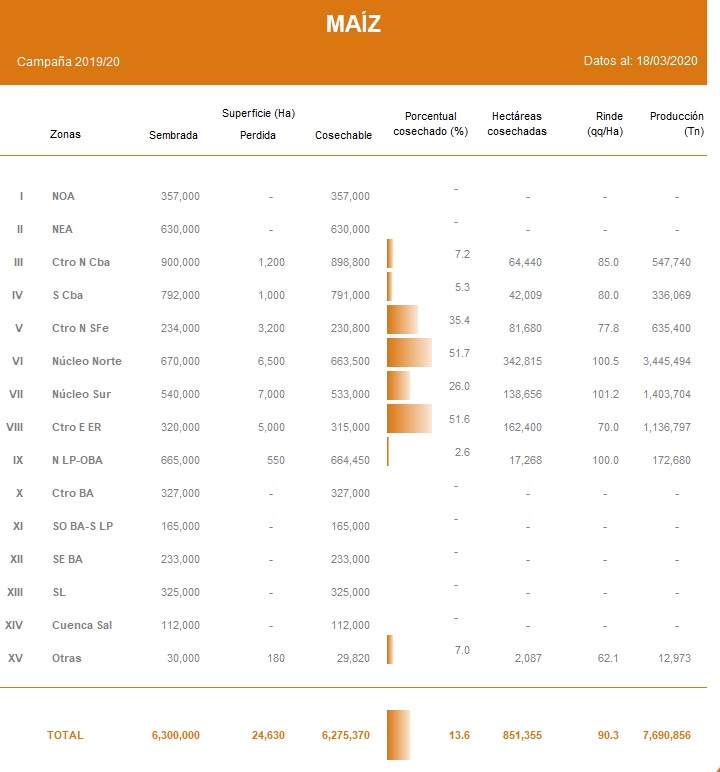Select the Sembrada column header
The width and height of the screenshot is (720, 772).
173,136
